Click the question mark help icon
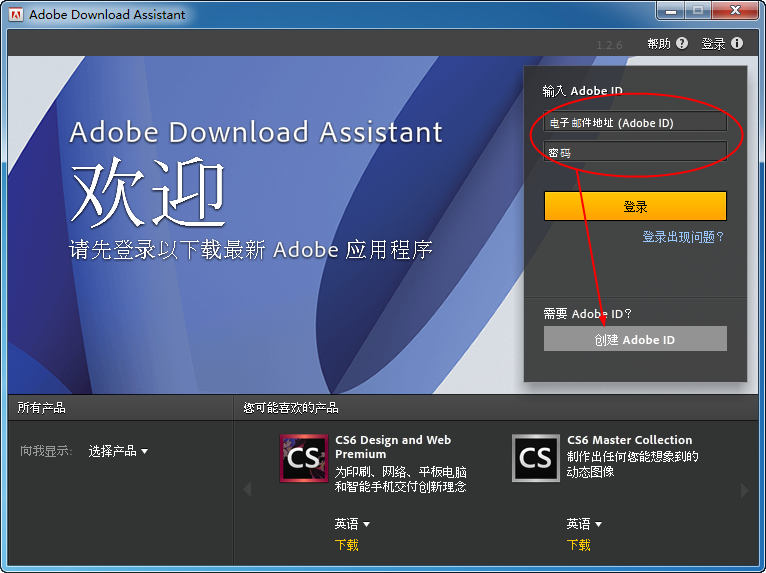Viewport: 766px width, 573px height. (682, 43)
